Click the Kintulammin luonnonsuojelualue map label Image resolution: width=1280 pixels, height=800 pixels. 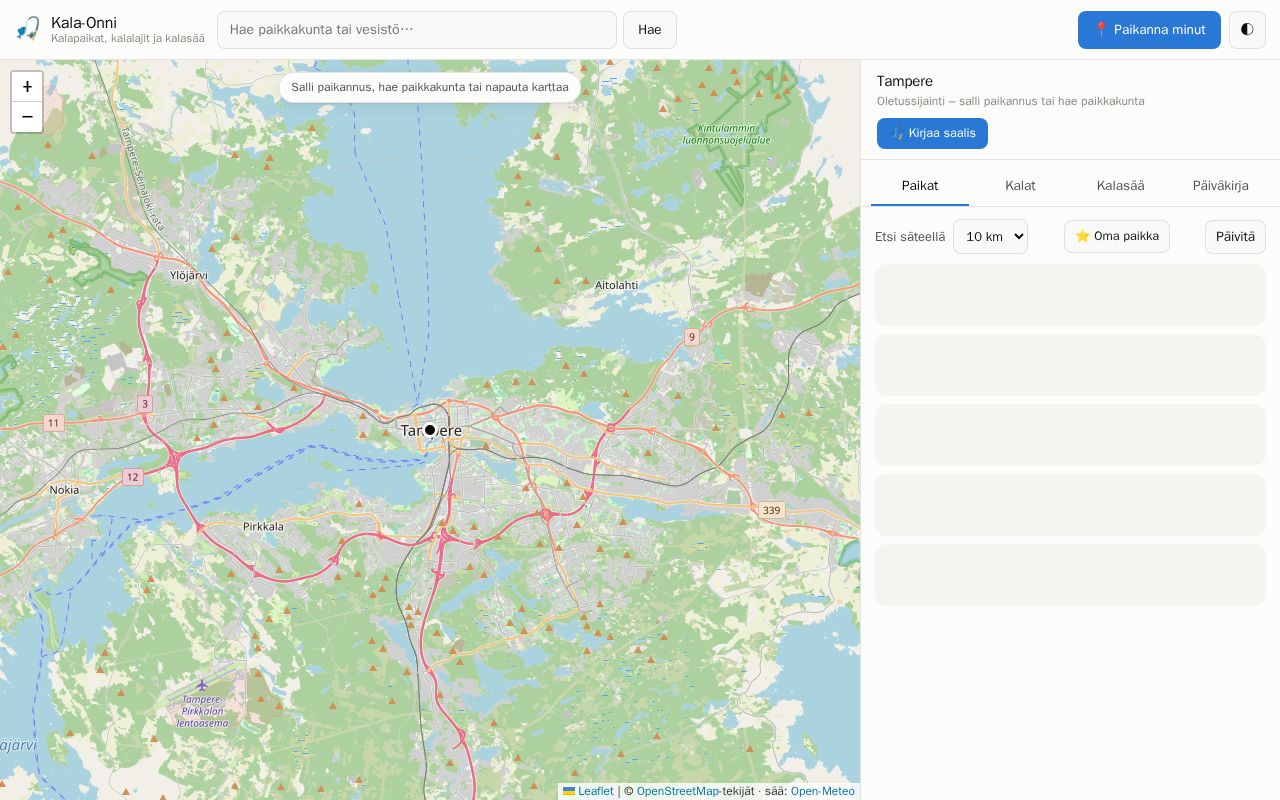[727, 134]
